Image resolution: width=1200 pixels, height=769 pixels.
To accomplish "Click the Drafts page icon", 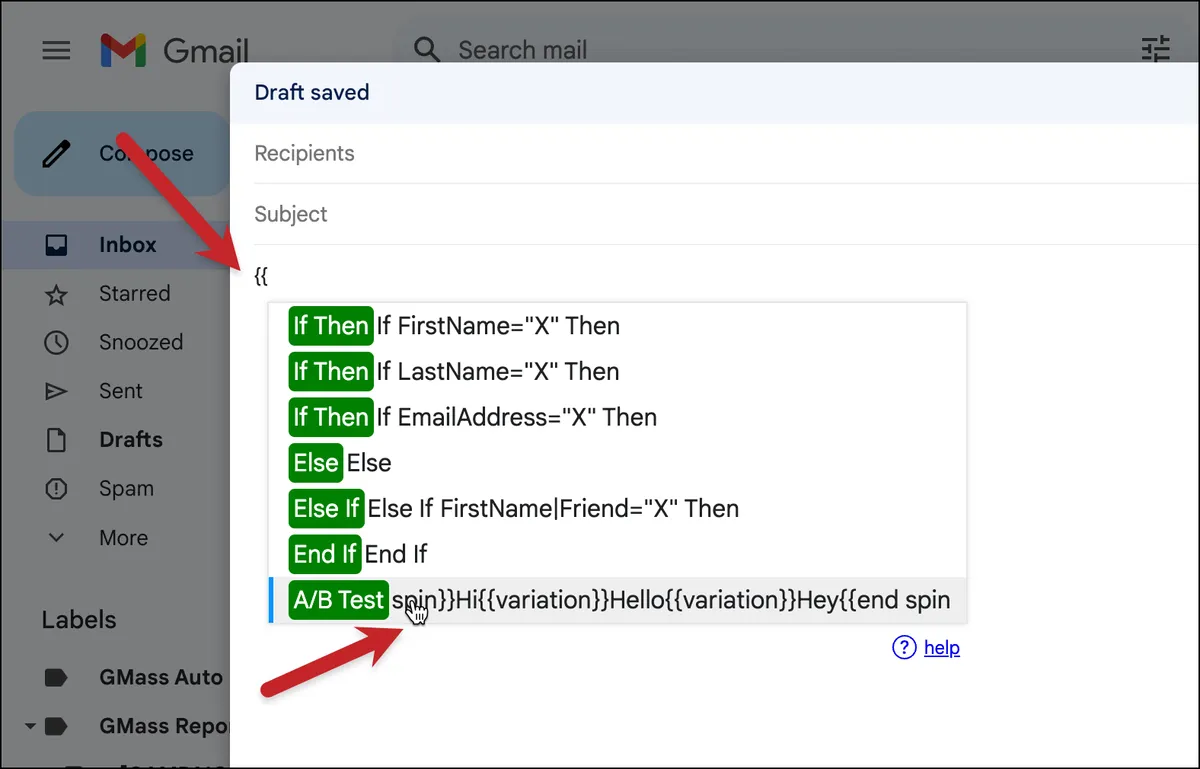I will coord(56,440).
